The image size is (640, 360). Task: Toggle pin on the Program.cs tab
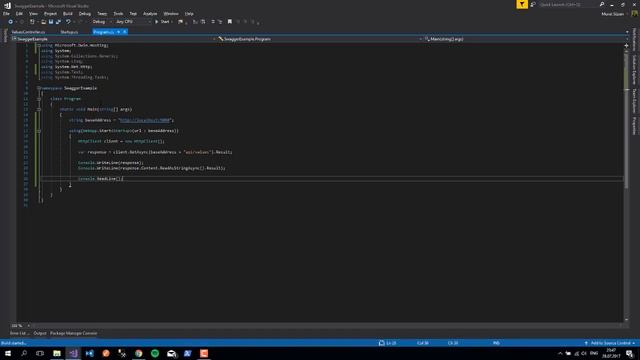pyautogui.click(x=118, y=32)
